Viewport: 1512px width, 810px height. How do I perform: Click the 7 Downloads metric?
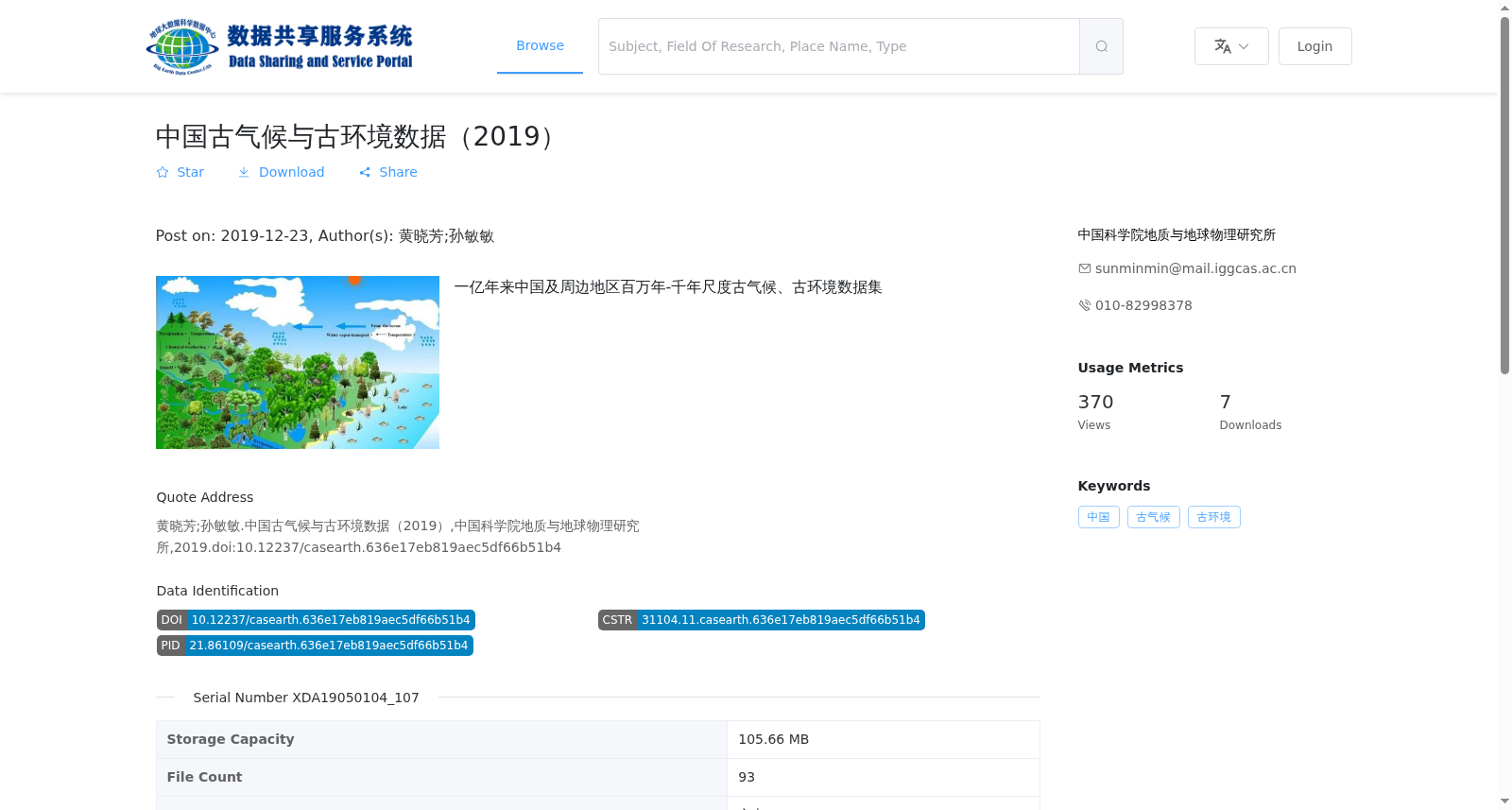[1250, 412]
